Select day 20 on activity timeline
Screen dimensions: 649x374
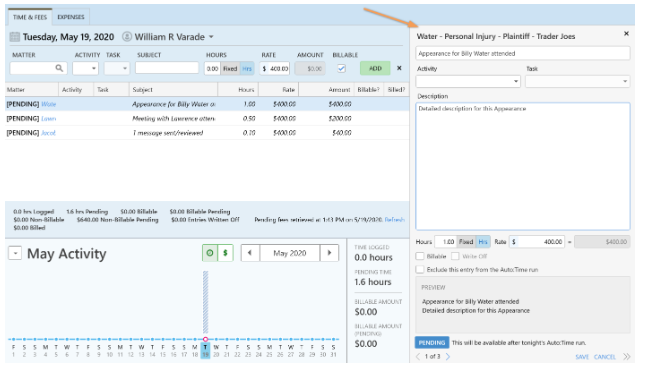(x=216, y=350)
